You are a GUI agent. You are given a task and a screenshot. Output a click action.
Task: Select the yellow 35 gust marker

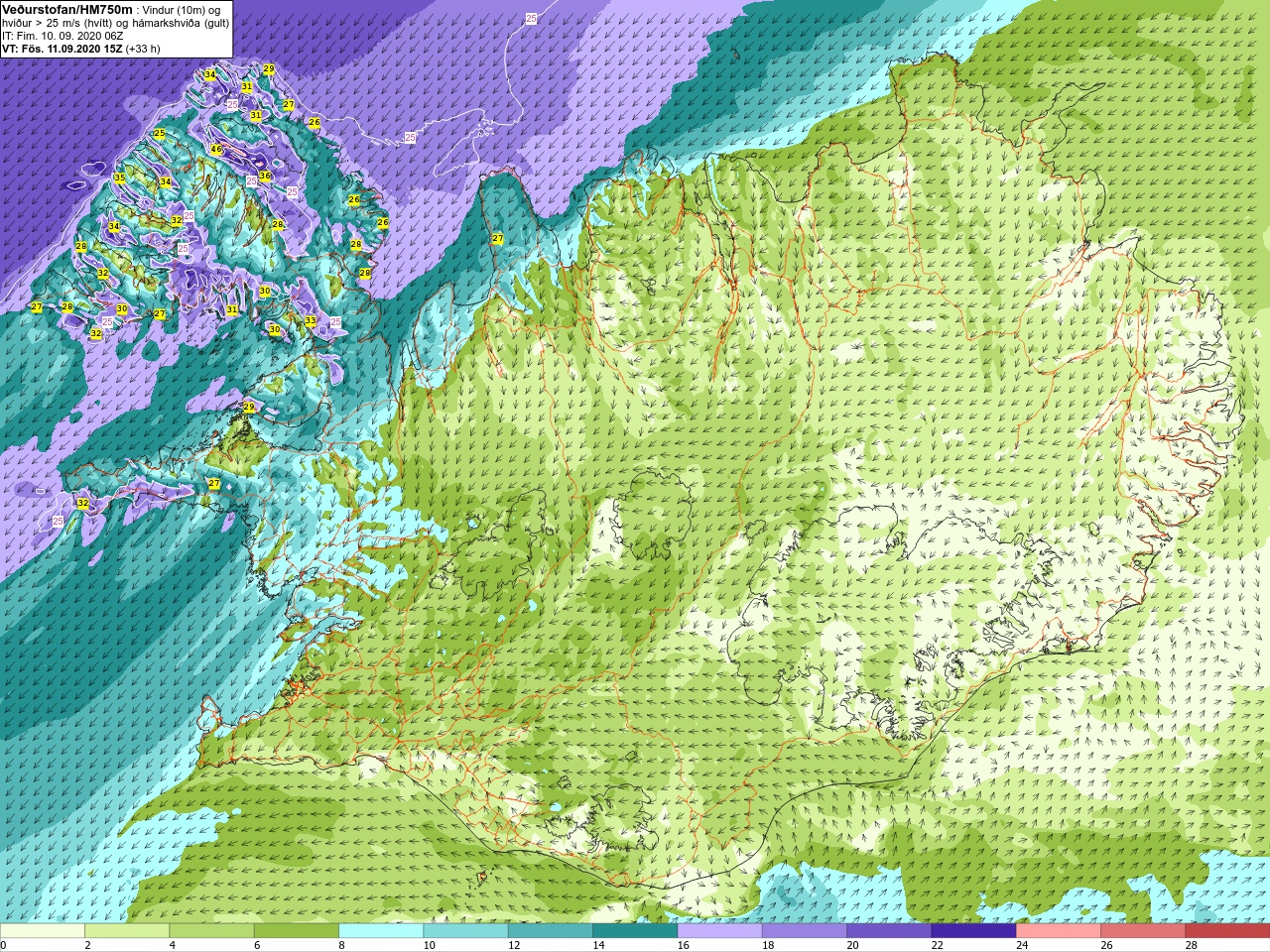click(x=119, y=178)
